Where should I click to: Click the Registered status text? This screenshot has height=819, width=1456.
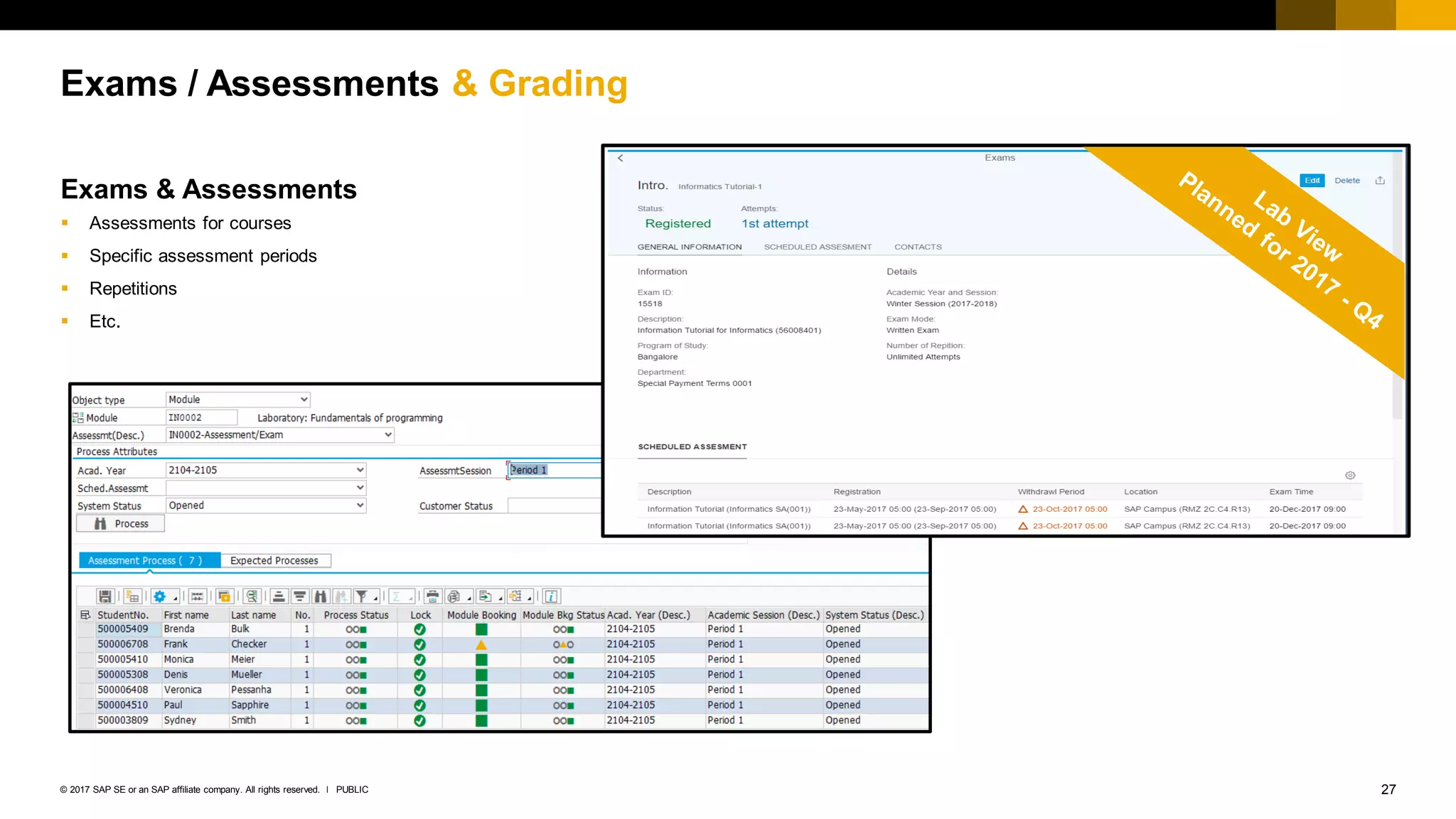pyautogui.click(x=678, y=223)
